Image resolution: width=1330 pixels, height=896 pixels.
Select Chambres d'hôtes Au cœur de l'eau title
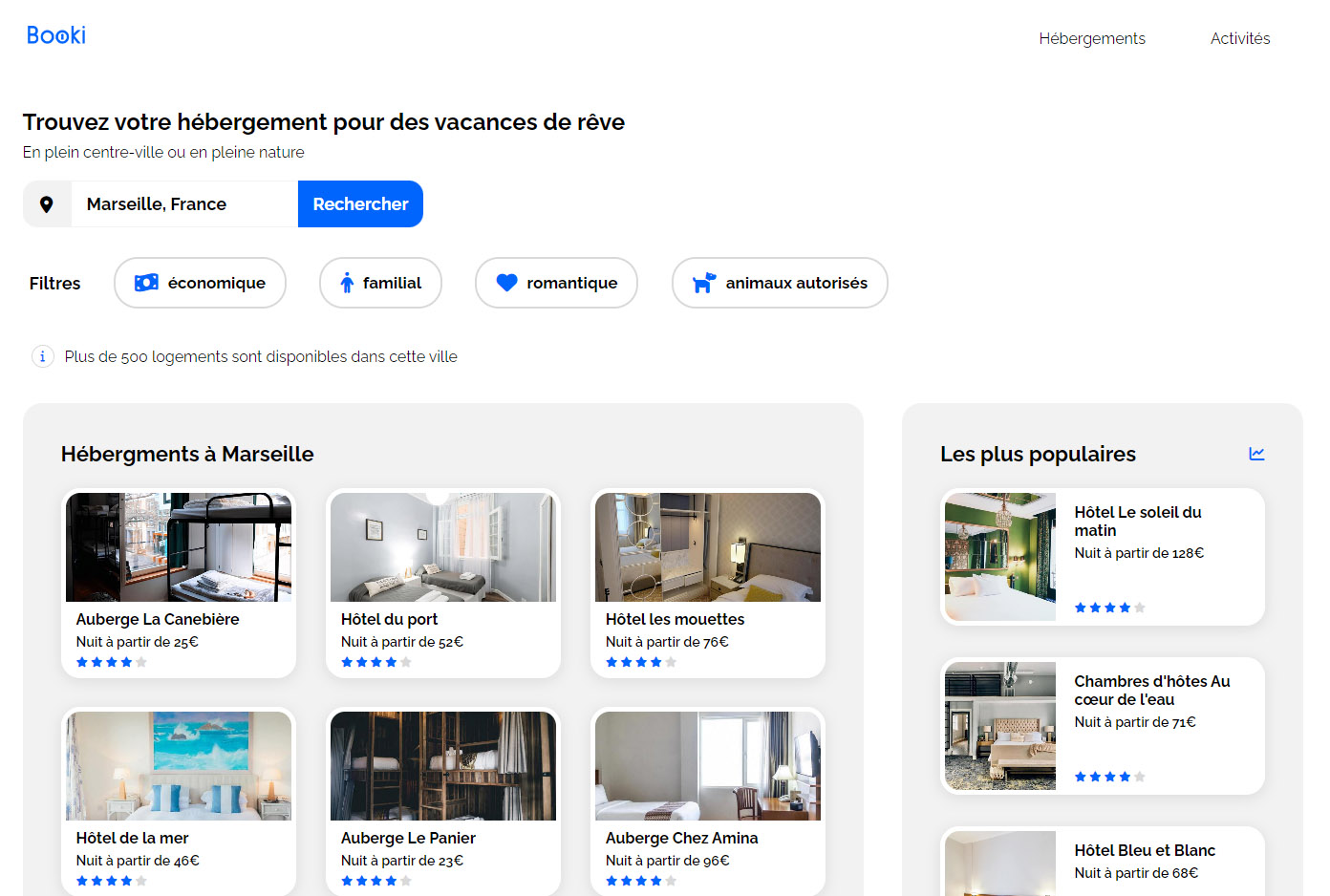point(1152,691)
